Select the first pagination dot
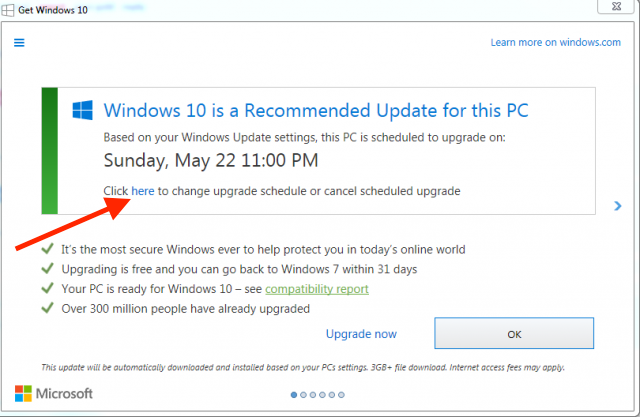Image resolution: width=640 pixels, height=417 pixels. 293,394
